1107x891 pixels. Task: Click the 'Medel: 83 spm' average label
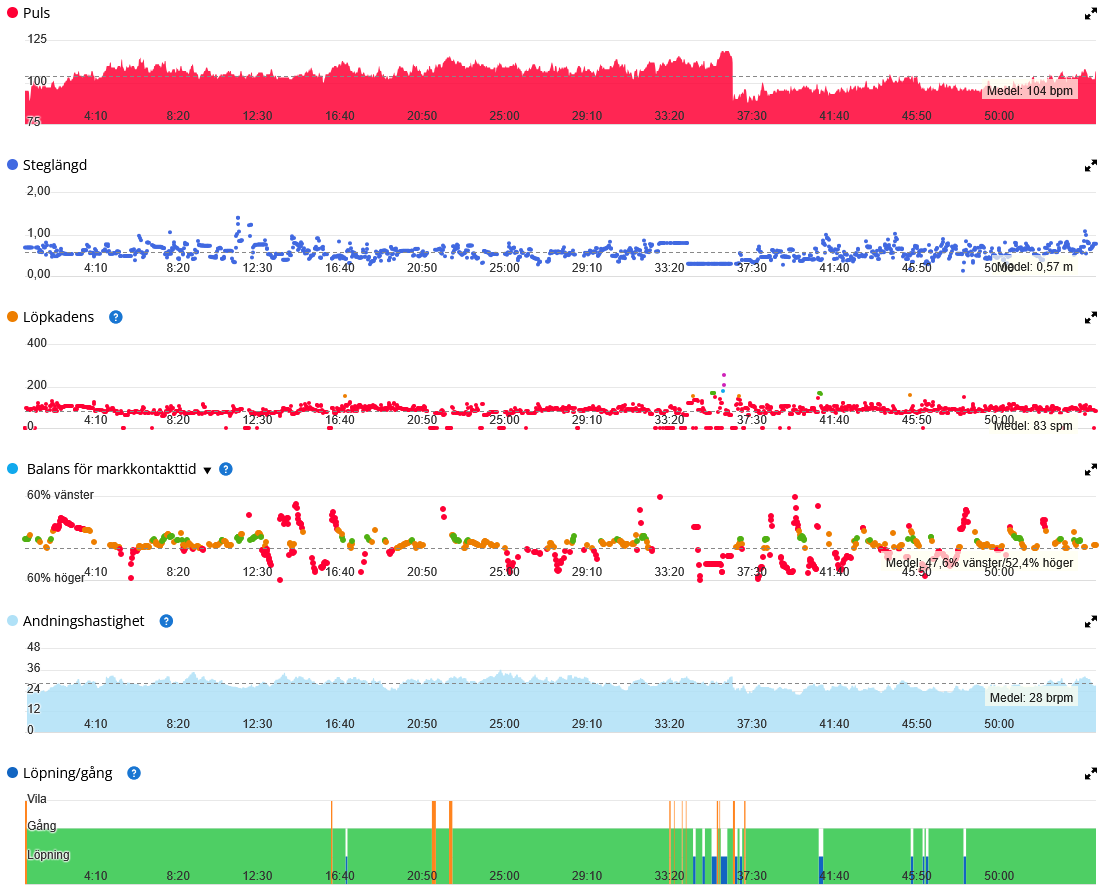pos(1034,426)
